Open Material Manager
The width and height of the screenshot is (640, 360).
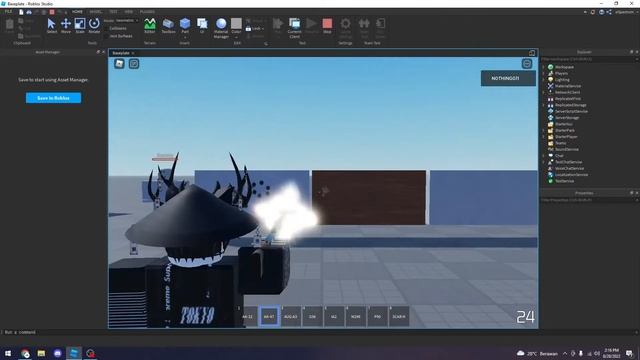pyautogui.click(x=221, y=24)
